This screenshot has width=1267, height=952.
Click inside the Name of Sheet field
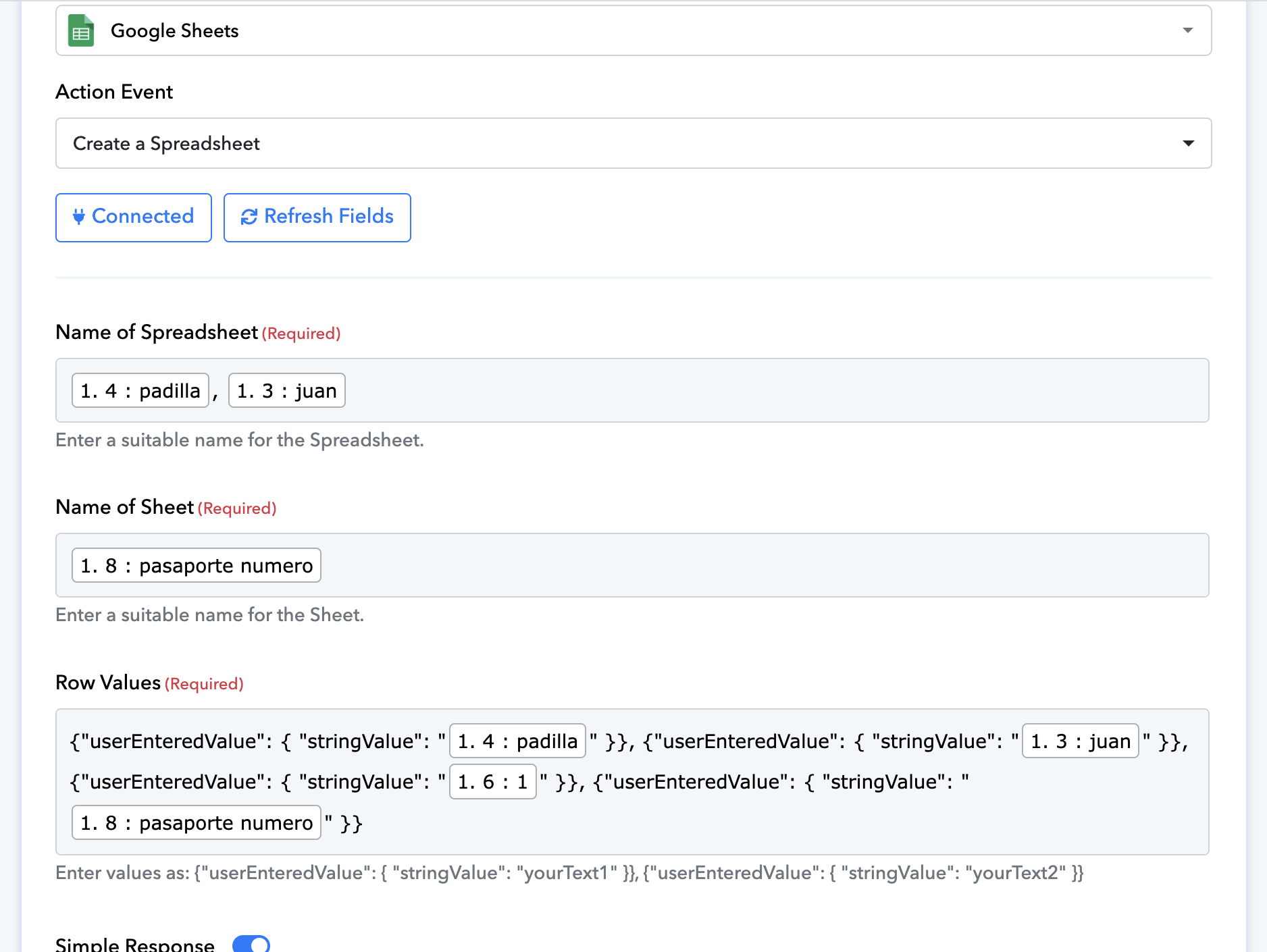632,565
